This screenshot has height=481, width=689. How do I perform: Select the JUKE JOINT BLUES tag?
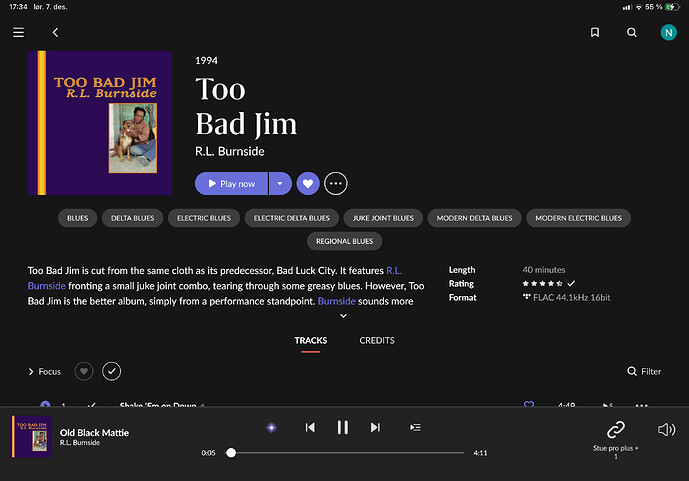[x=383, y=218]
